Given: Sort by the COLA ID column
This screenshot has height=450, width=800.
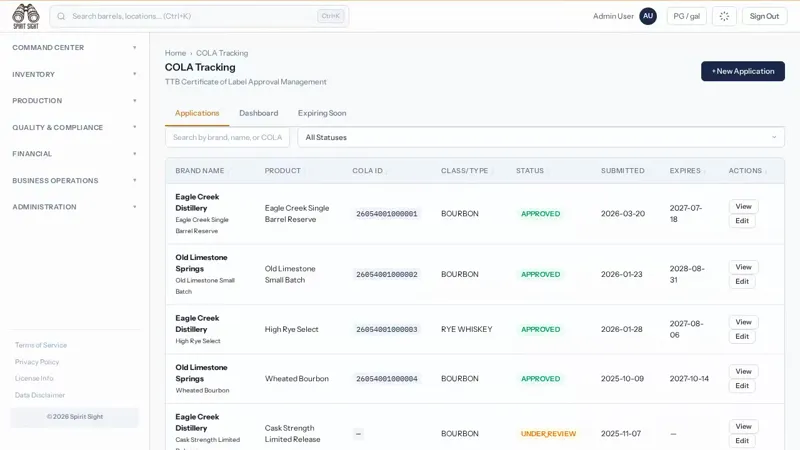Looking at the screenshot, I should [x=367, y=171].
